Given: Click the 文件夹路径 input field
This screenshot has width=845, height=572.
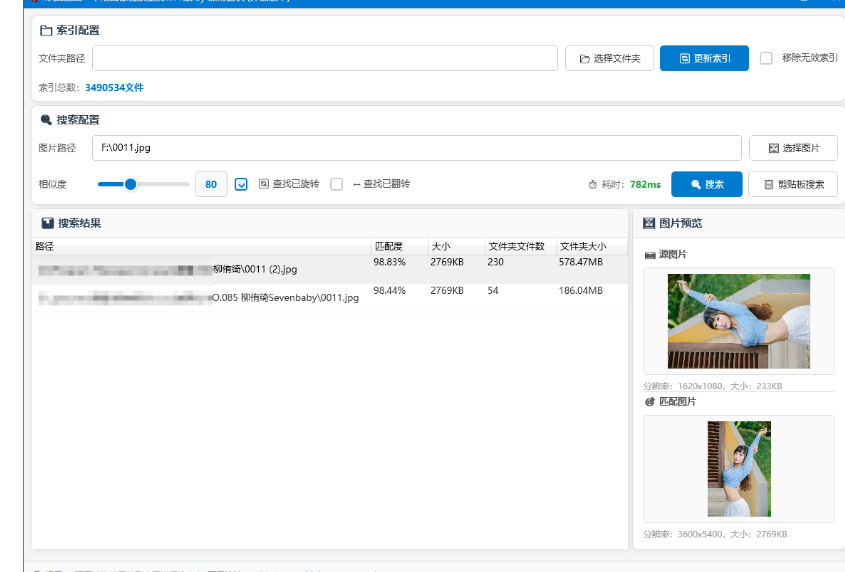Looking at the screenshot, I should click(x=325, y=58).
